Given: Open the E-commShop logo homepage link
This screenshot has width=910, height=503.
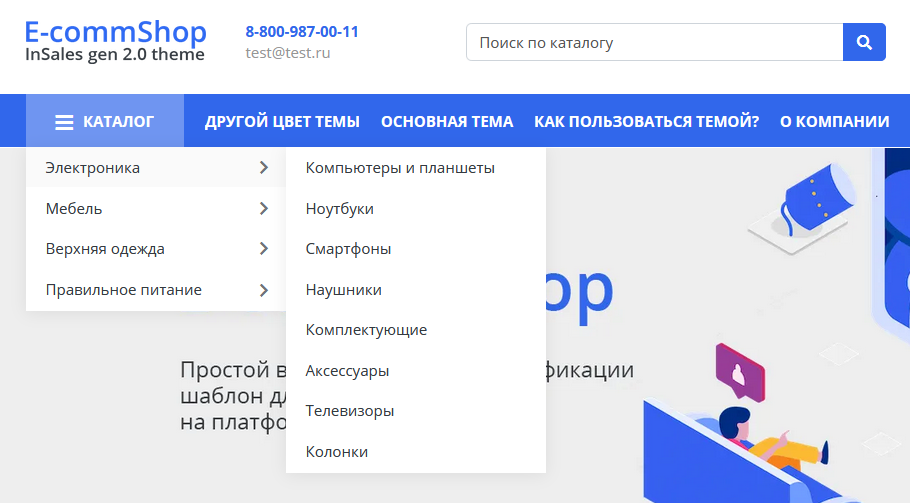Looking at the screenshot, I should coord(115,41).
